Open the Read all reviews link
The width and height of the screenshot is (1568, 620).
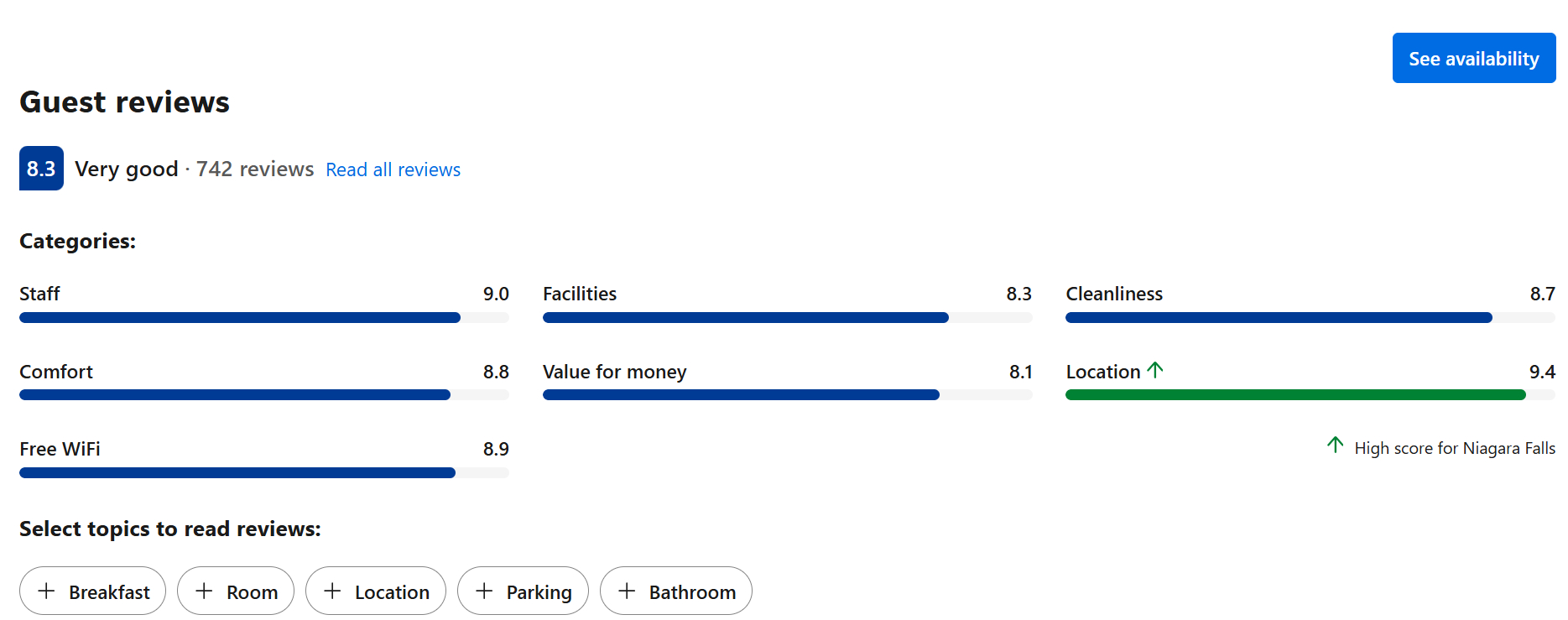393,169
